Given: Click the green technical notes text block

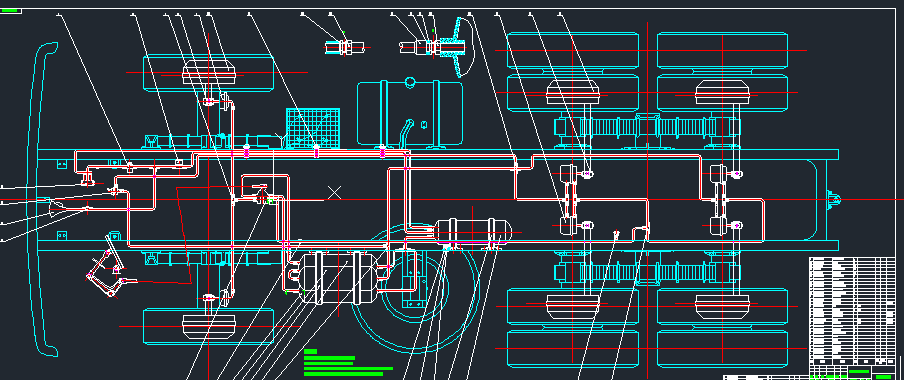Looking at the screenshot, I should tap(348, 363).
